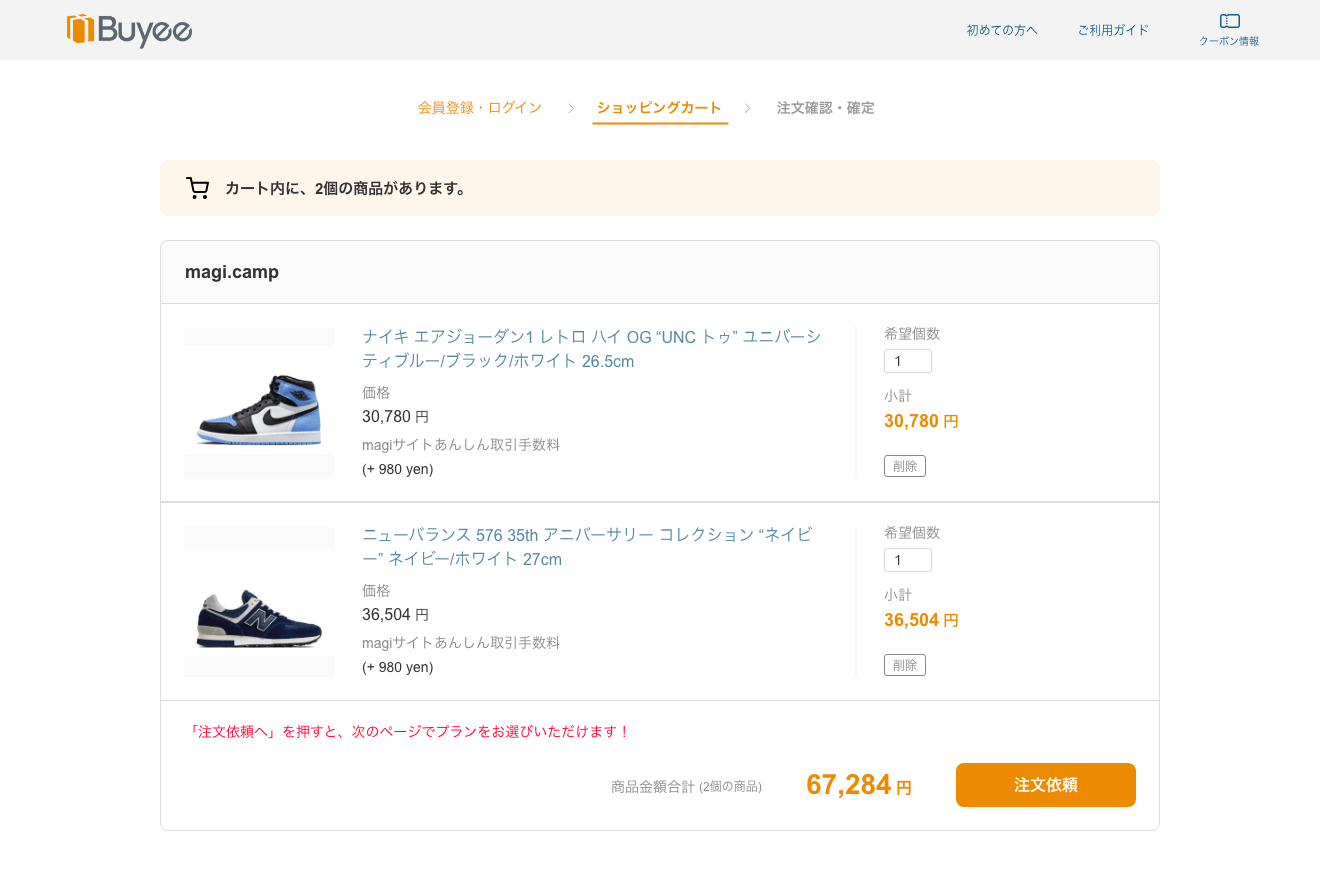Click the red 注文依頼へ notice text
The width and height of the screenshot is (1320, 895).
pyautogui.click(x=408, y=732)
